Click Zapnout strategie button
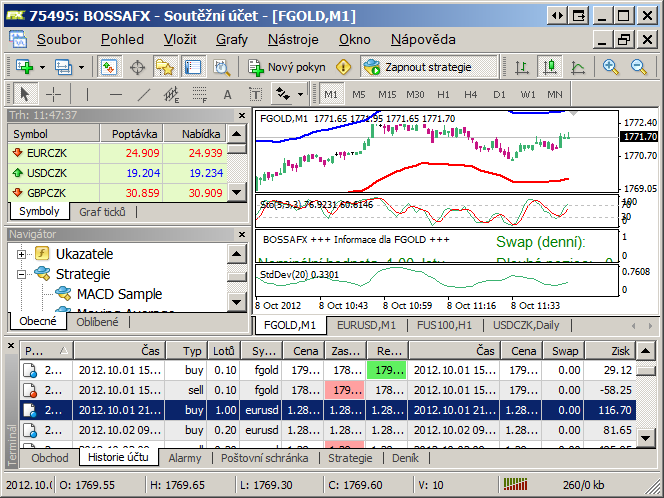The width and height of the screenshot is (664, 498). tap(428, 67)
